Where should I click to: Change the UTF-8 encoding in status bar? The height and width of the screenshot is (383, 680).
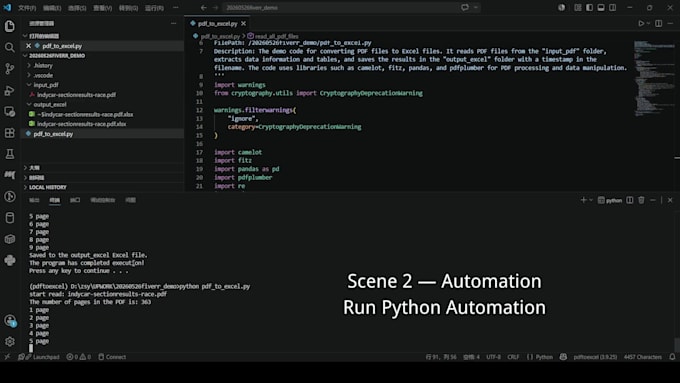coord(493,357)
